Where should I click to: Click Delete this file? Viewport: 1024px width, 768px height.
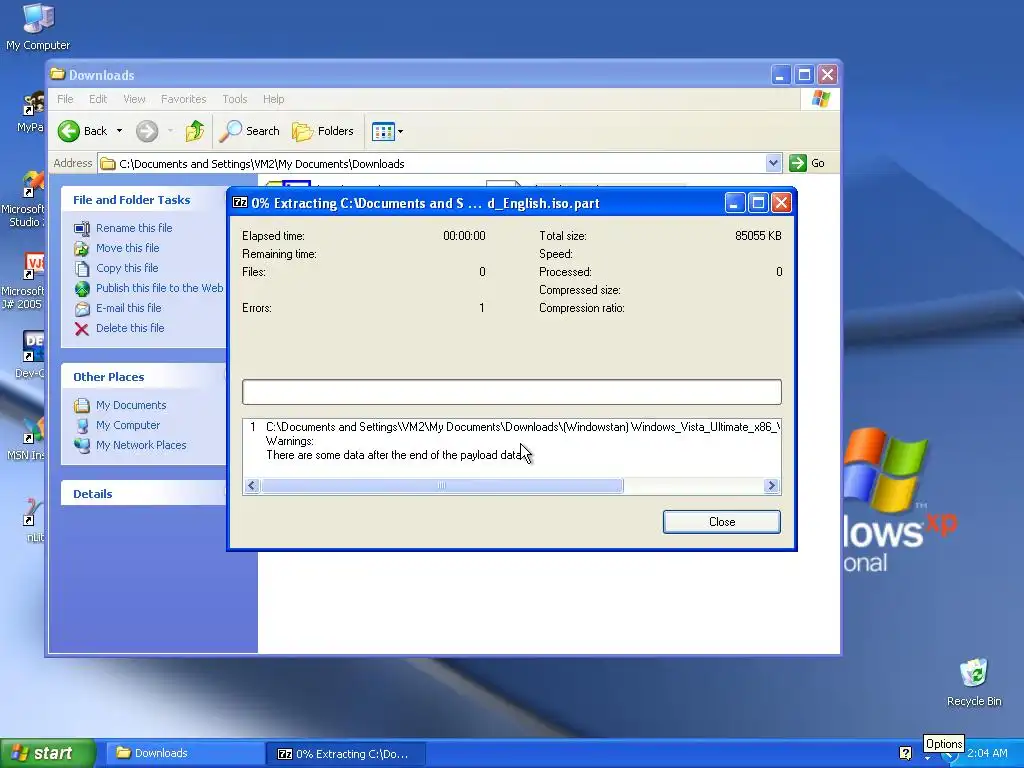[x=130, y=328]
